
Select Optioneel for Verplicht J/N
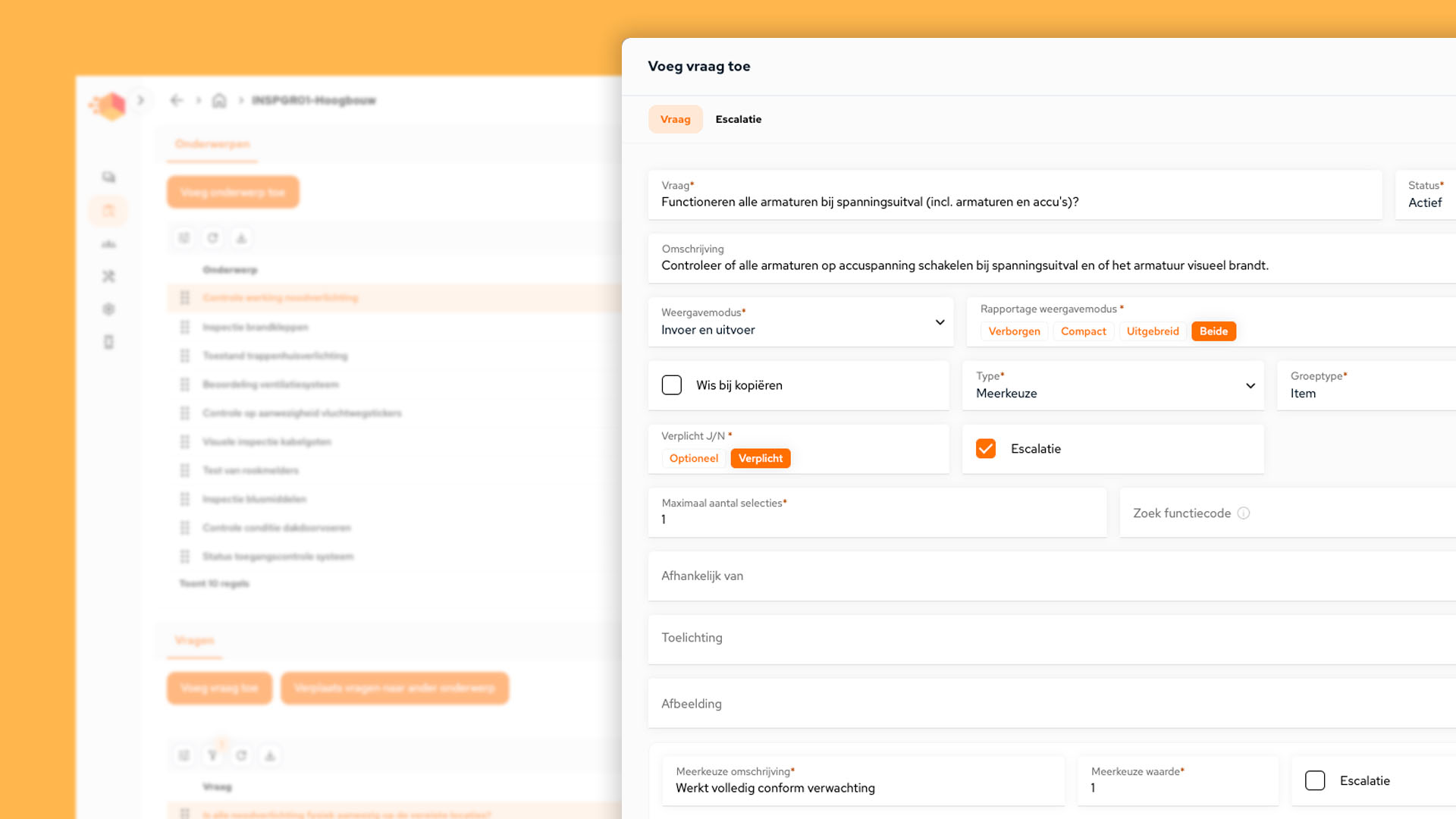[x=693, y=458]
